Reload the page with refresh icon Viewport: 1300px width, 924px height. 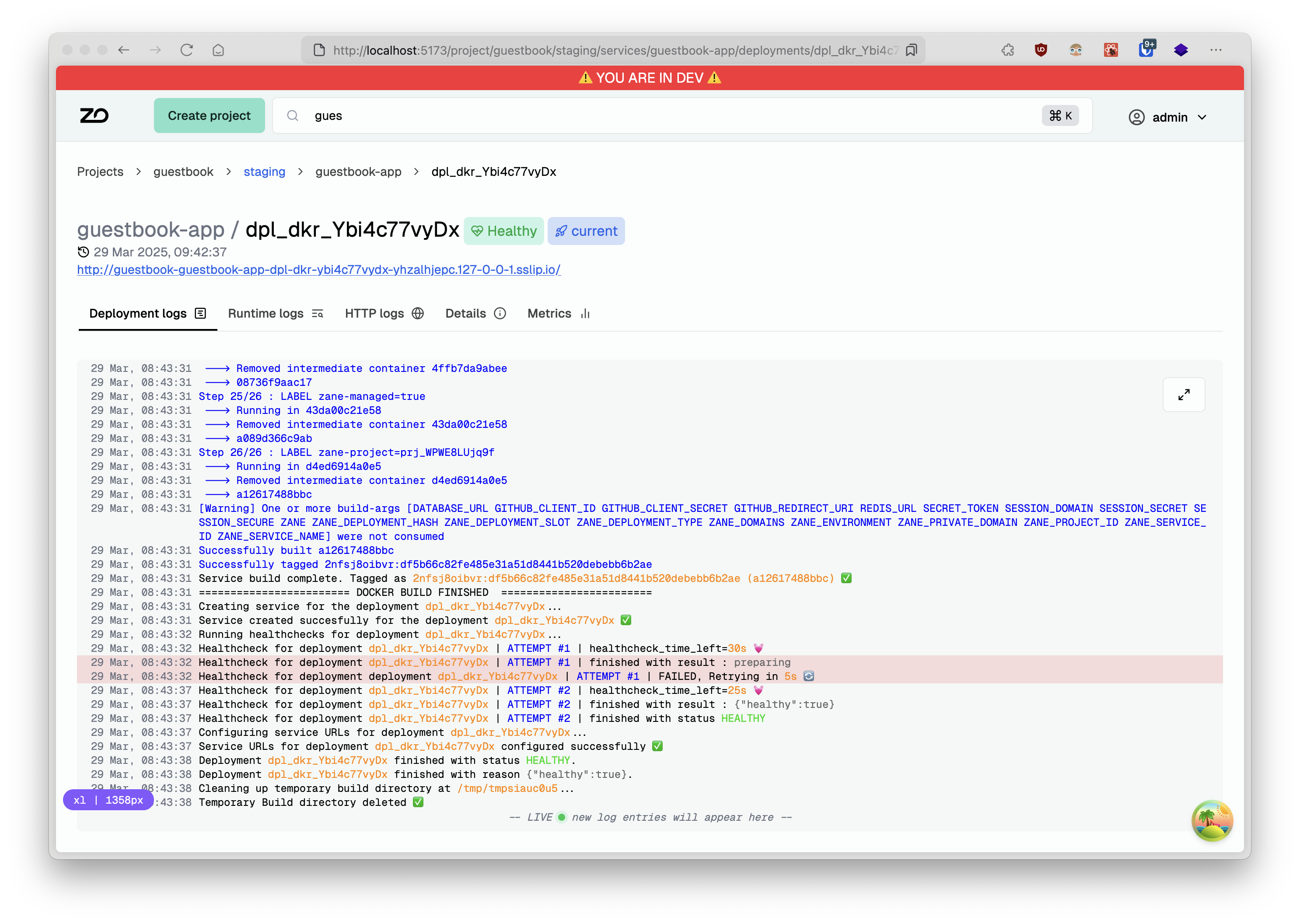click(x=187, y=50)
